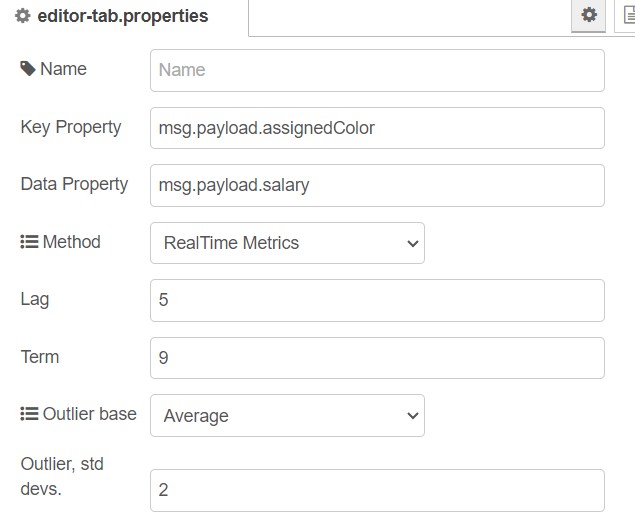Click the Key Property field with msg.payload.assignedColor
The width and height of the screenshot is (635, 531).
[377, 128]
